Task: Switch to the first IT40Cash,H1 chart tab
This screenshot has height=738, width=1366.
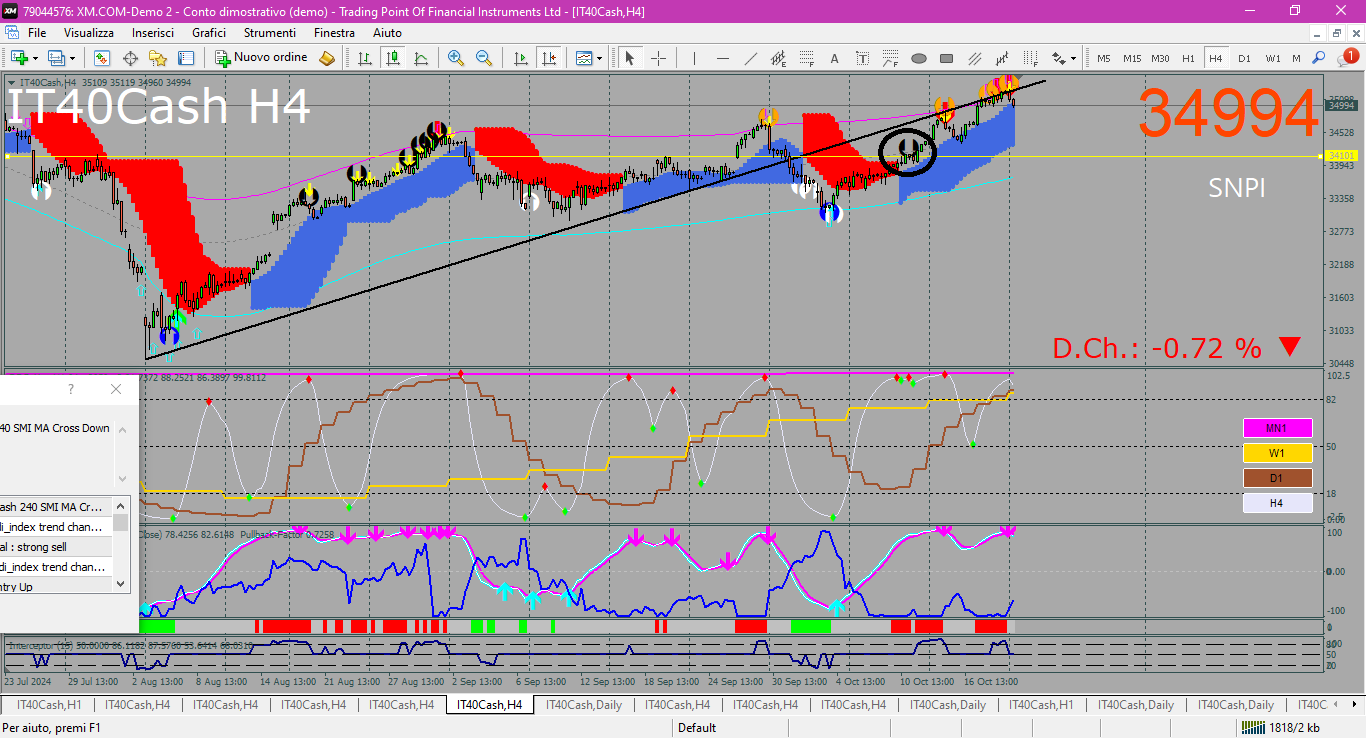Action: [49, 705]
